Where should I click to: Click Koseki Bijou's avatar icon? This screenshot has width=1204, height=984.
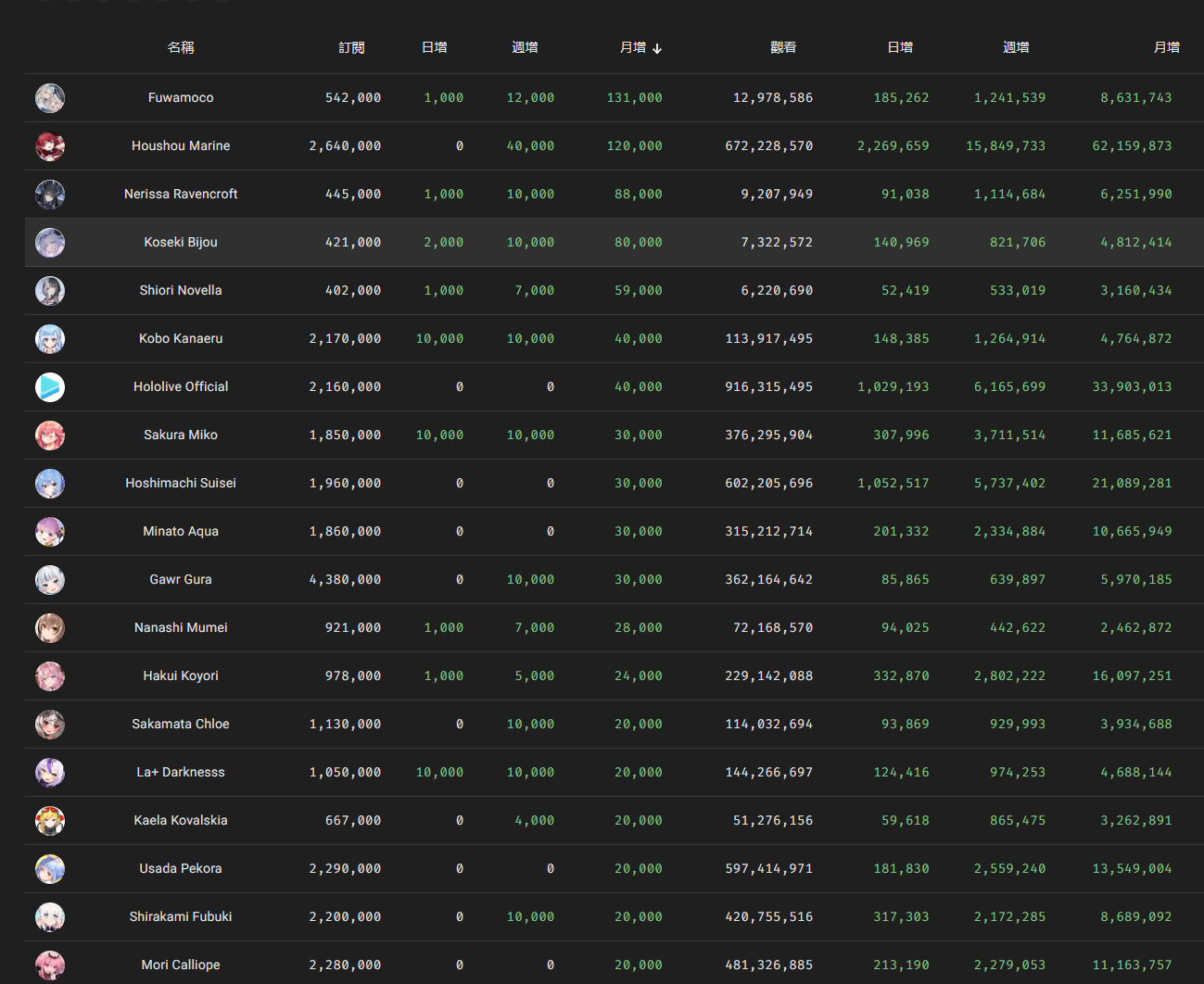pos(50,243)
